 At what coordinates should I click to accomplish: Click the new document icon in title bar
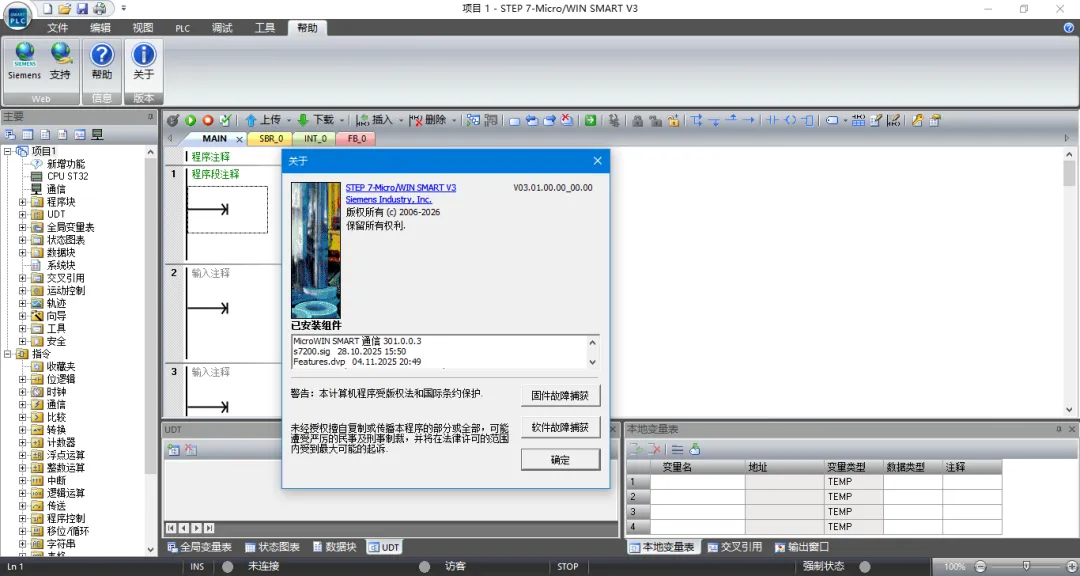pos(48,8)
